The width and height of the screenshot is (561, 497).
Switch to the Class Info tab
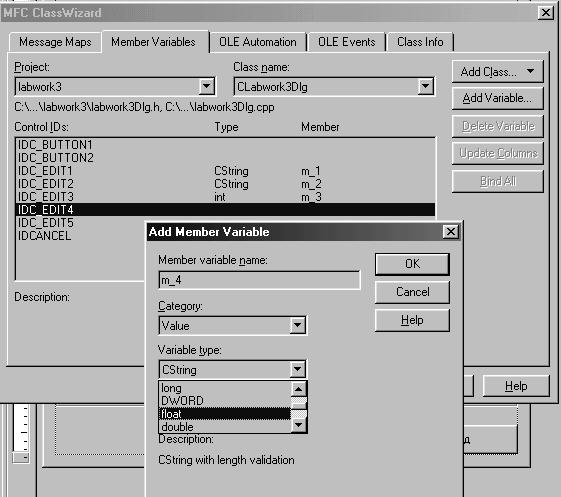pos(420,42)
